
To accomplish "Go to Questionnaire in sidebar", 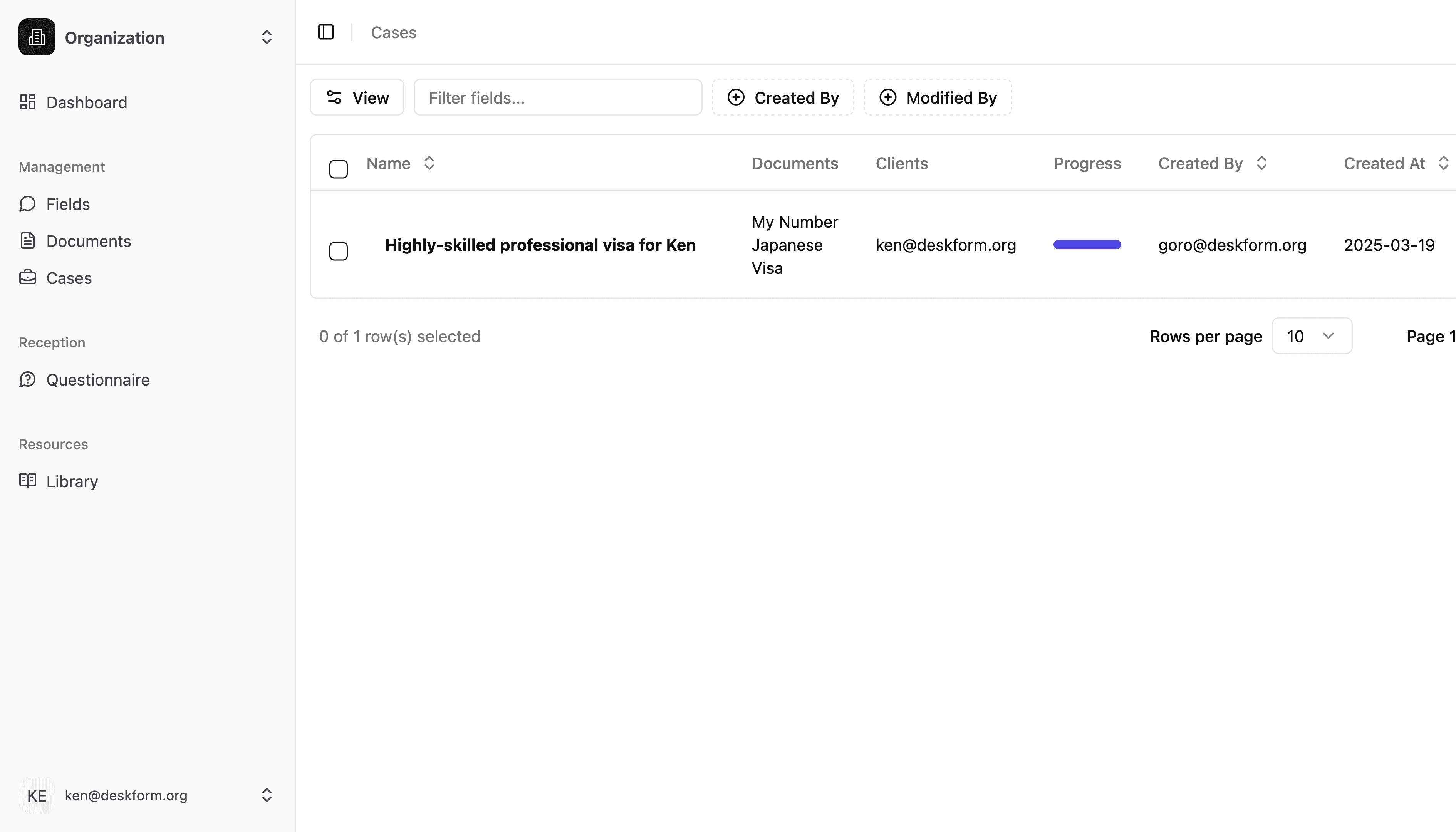I will click(x=98, y=380).
